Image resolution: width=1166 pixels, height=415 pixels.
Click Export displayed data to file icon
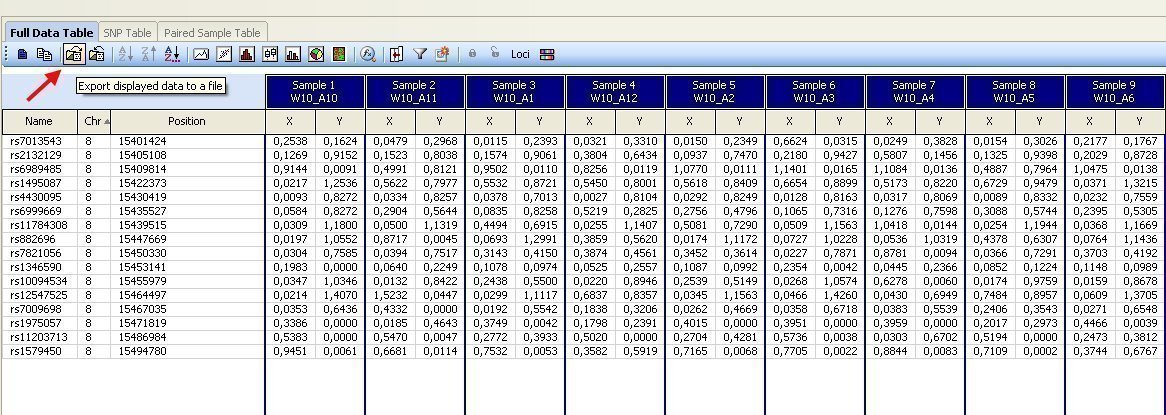tap(73, 54)
